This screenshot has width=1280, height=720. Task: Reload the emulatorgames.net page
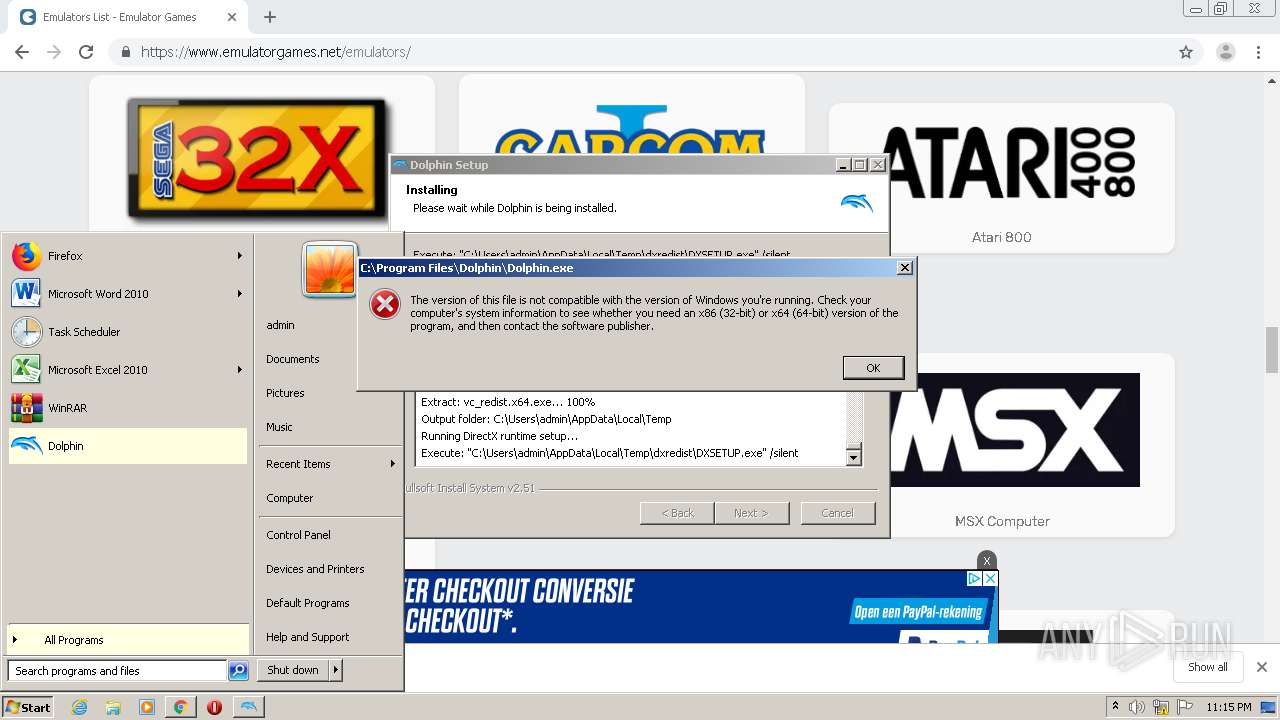pos(86,52)
